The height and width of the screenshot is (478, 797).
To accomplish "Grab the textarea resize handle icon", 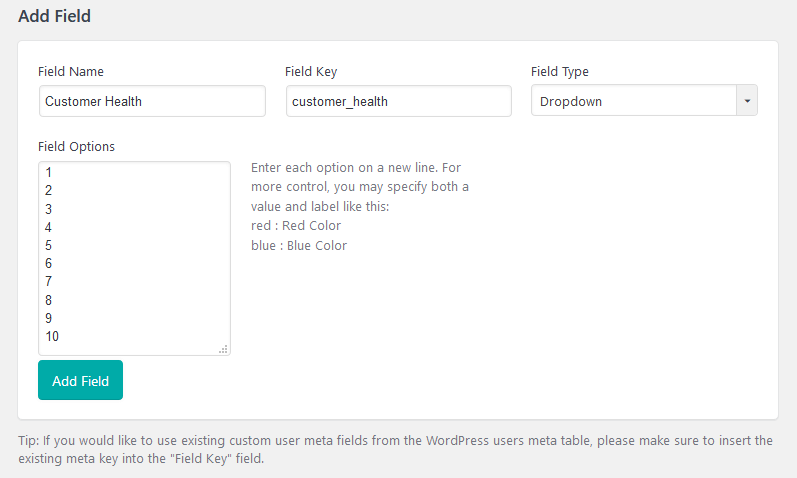I will click(223, 349).
